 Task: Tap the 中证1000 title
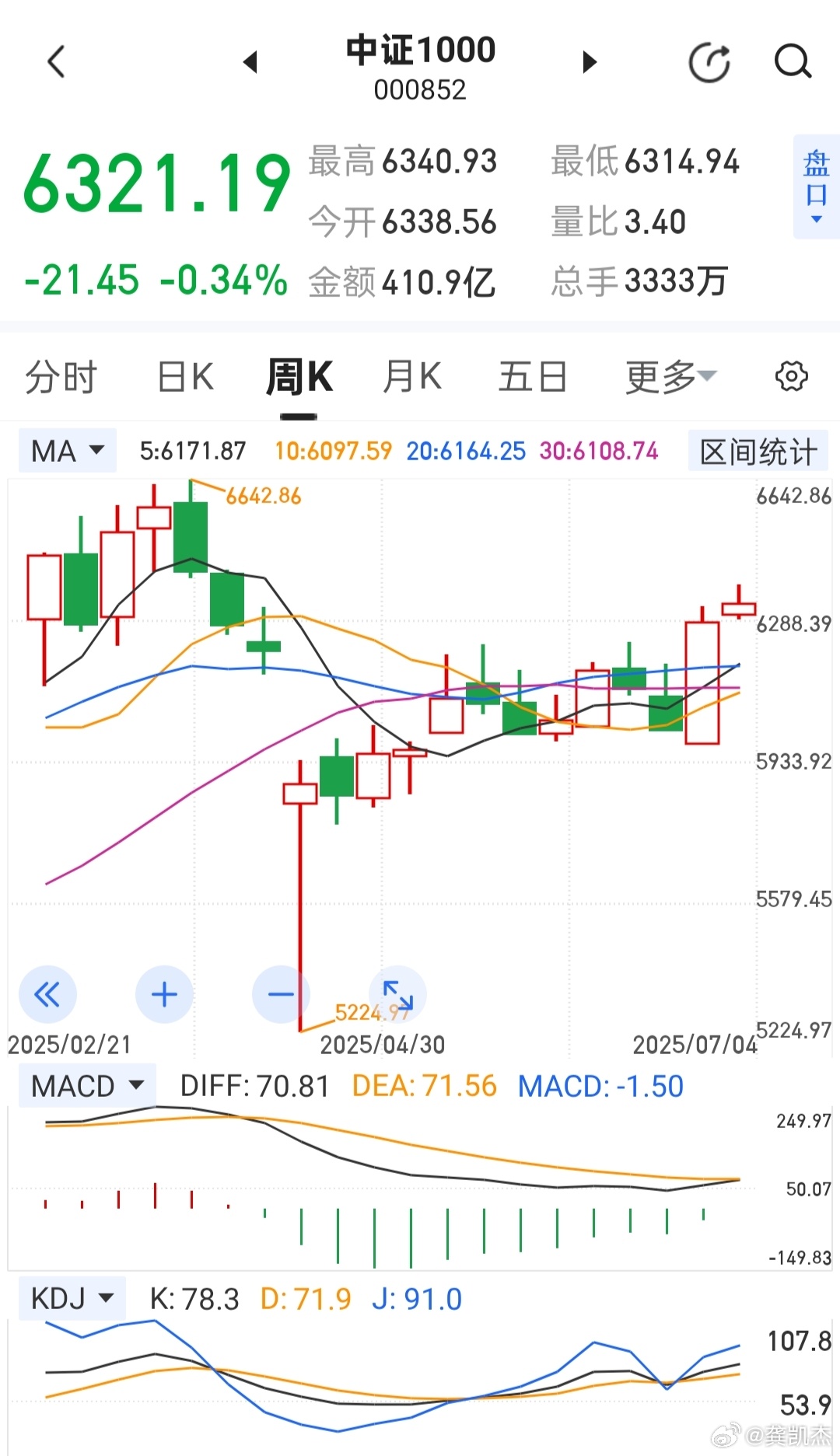point(421,50)
